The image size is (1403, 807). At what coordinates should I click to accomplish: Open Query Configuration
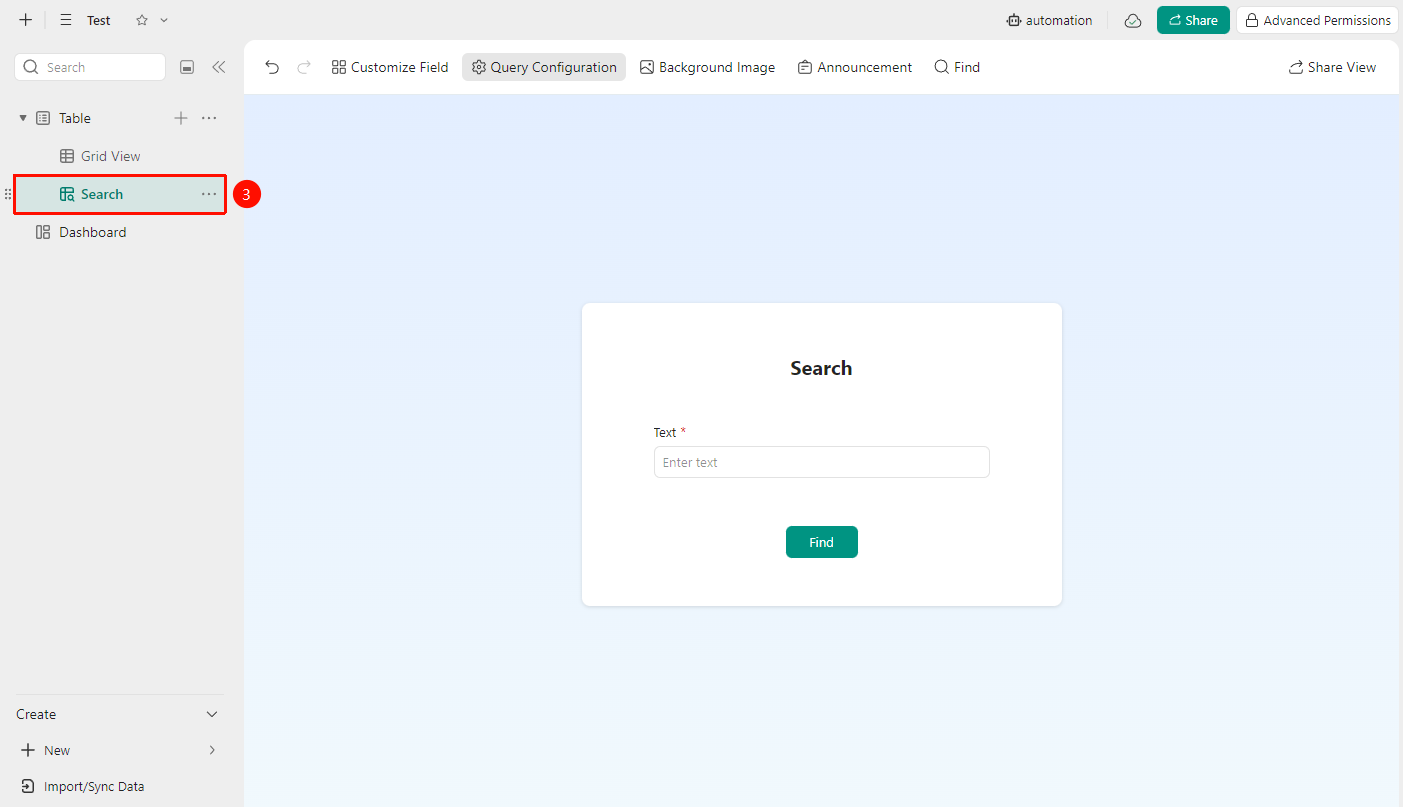(x=544, y=67)
